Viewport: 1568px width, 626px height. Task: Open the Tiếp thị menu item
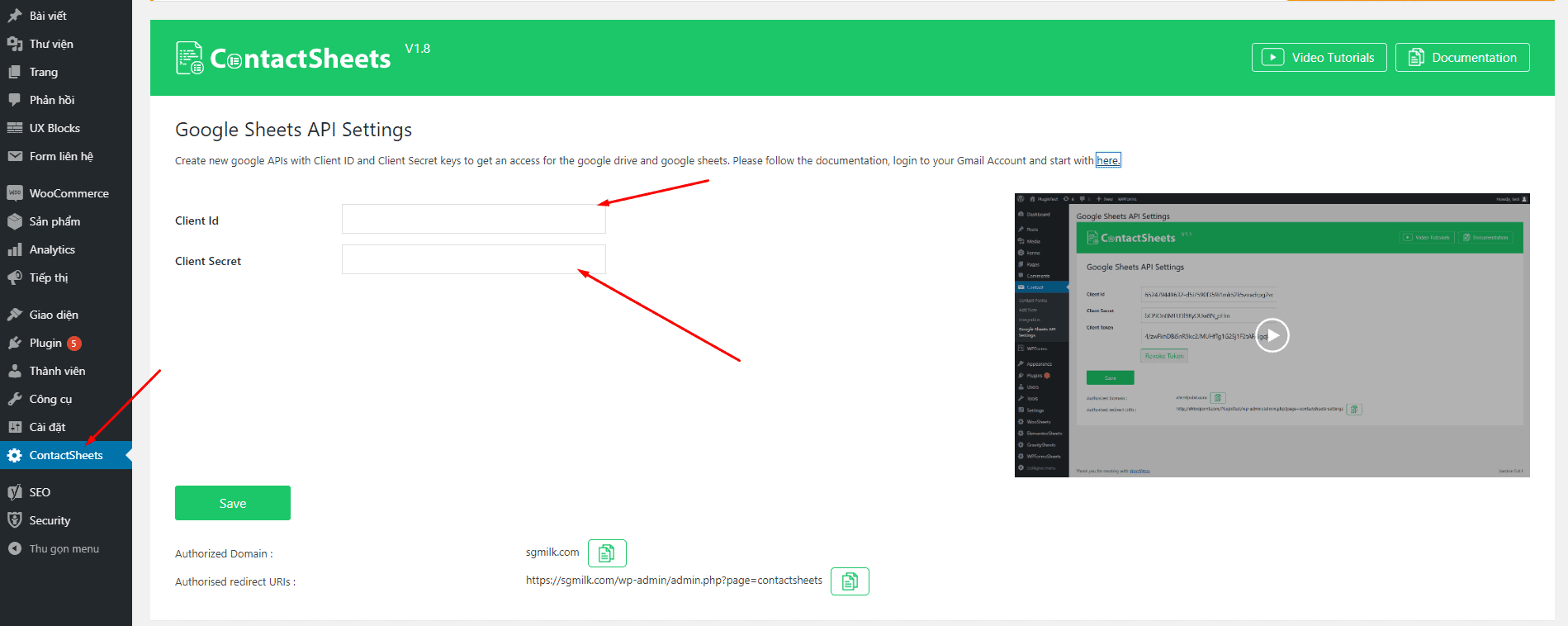click(x=66, y=277)
